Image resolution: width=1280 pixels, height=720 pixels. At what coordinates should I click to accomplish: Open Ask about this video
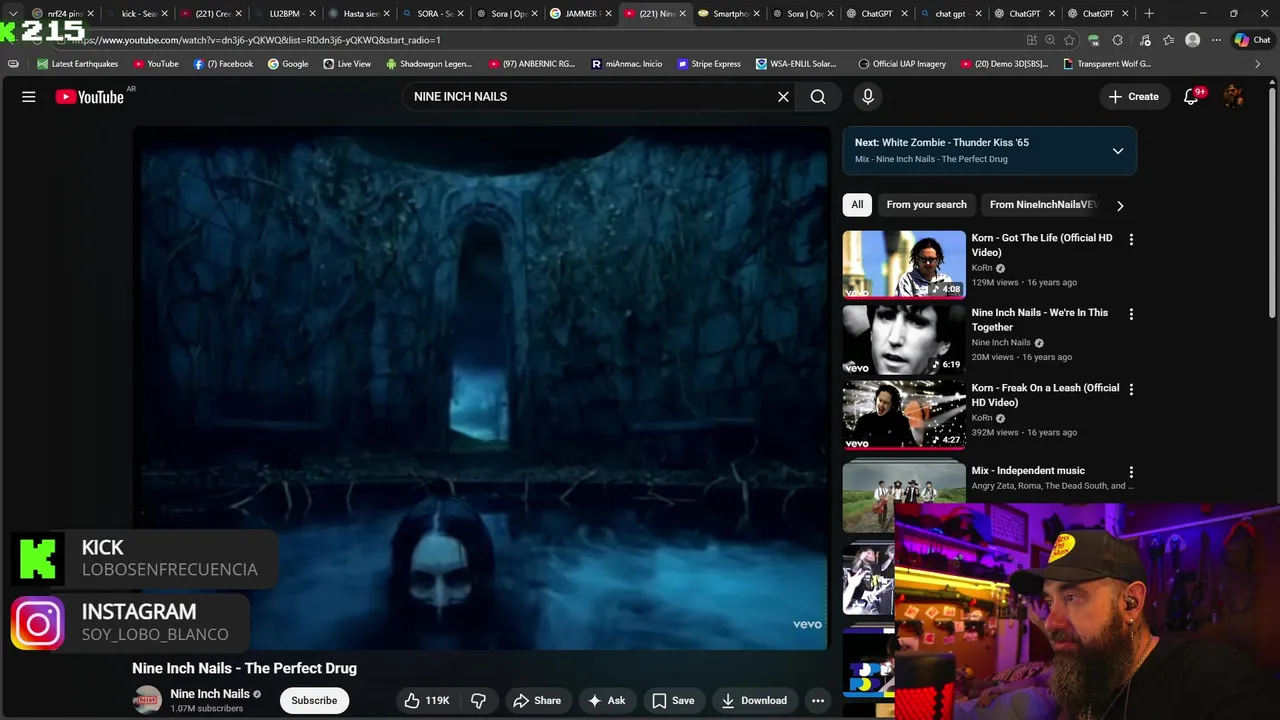(606, 701)
